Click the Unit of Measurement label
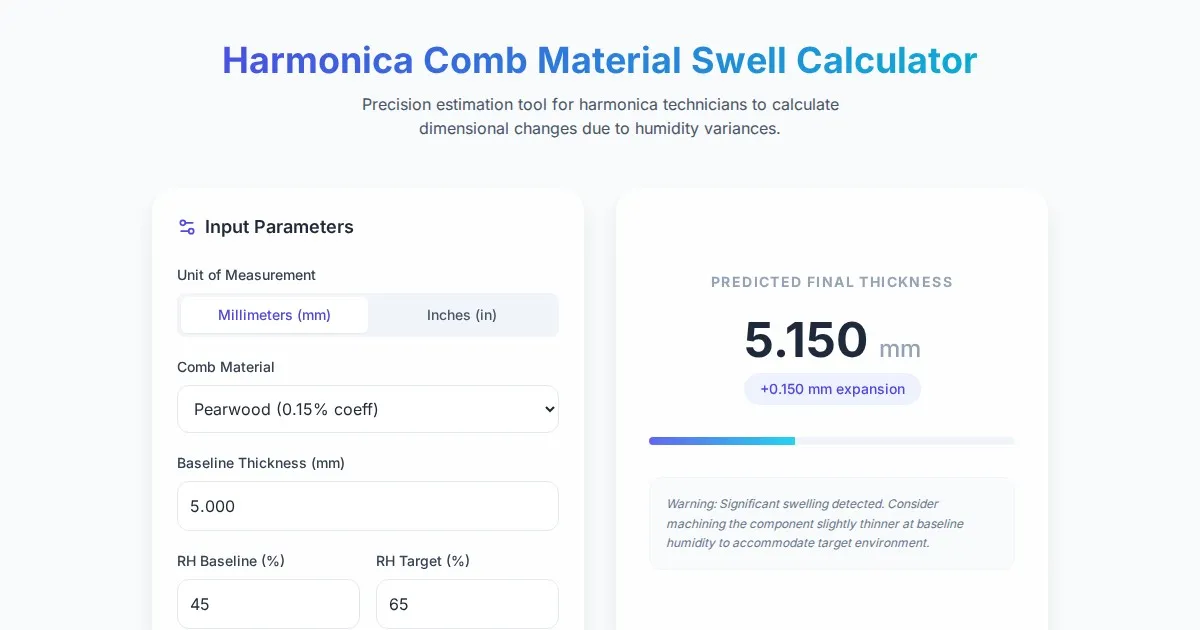This screenshot has height=630, width=1200. (246, 275)
